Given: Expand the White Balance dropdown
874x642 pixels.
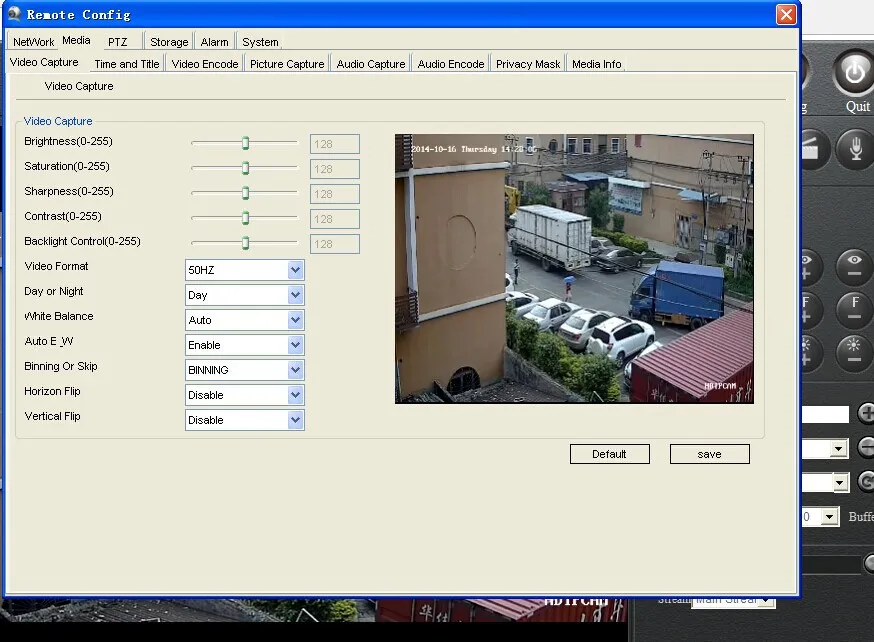Looking at the screenshot, I should [x=295, y=320].
